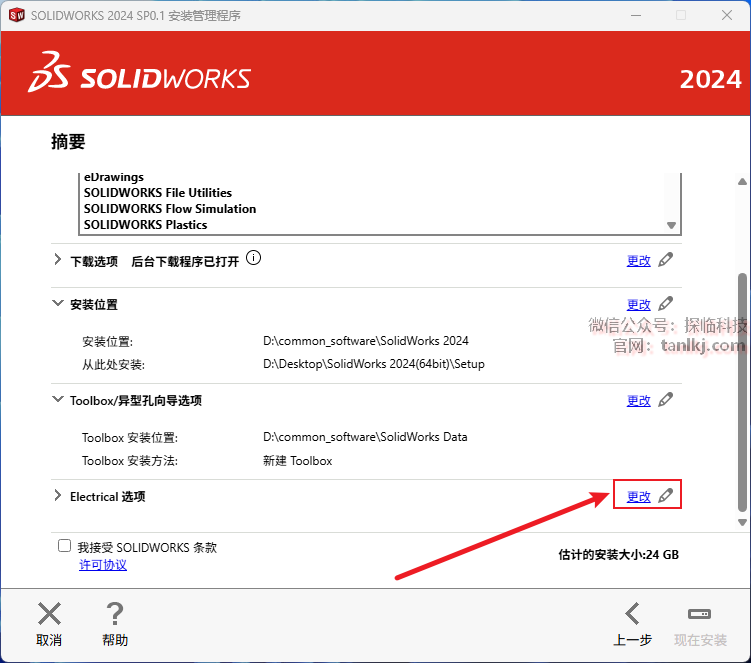Click the pencil icon for Toolbox/异型孔向导选项
This screenshot has width=751, height=663.
click(x=666, y=400)
